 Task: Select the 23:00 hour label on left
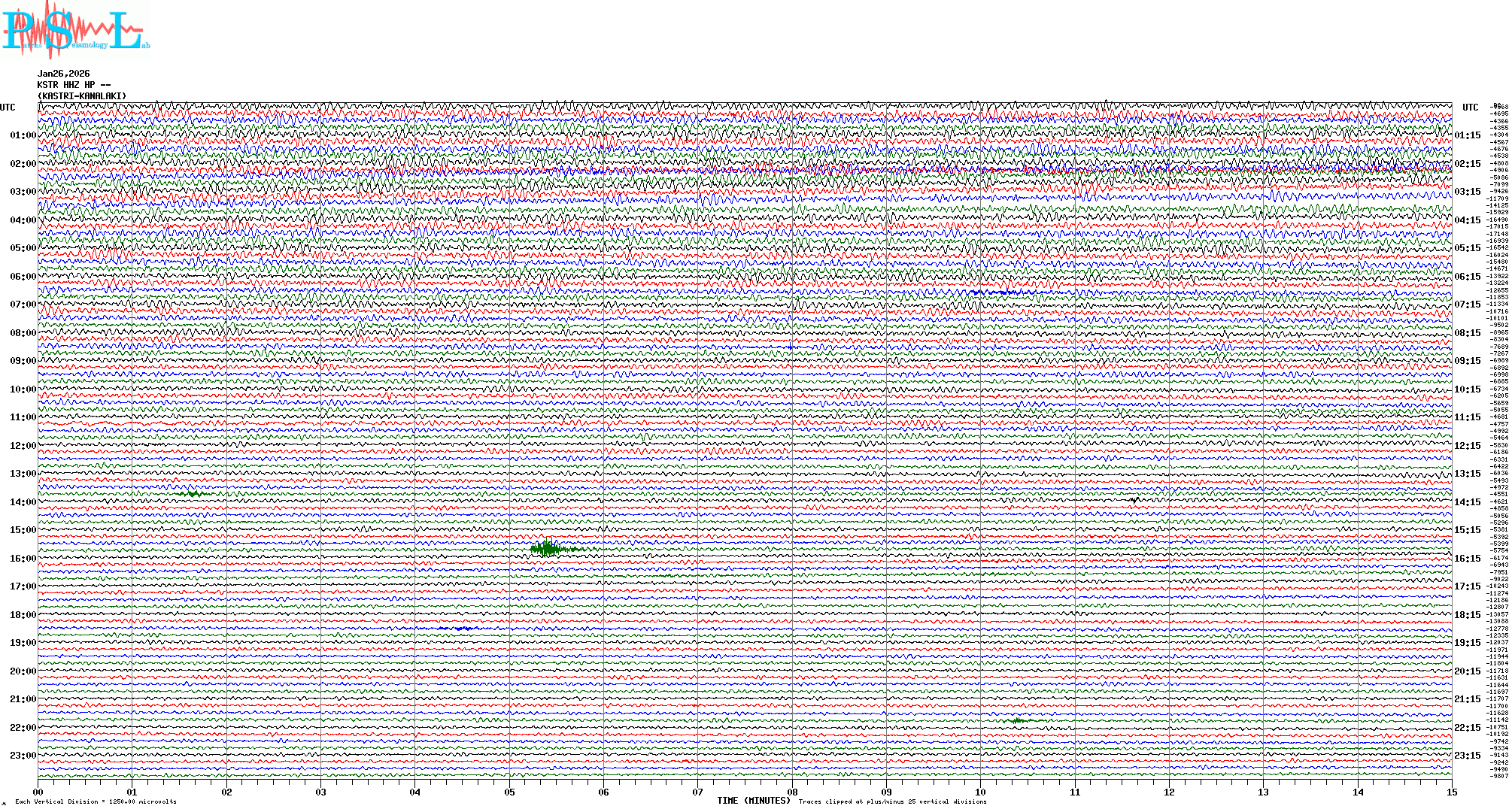(x=23, y=756)
